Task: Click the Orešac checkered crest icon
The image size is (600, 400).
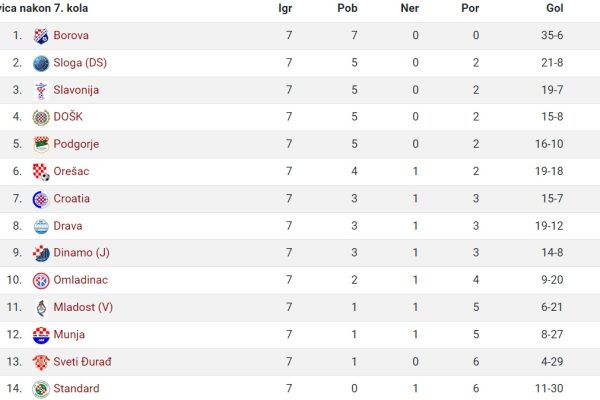Action: [41, 172]
